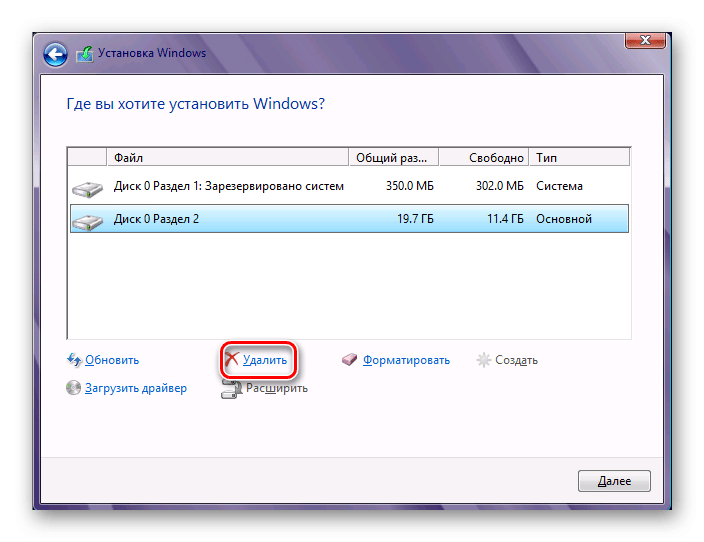Click the disc icon beside Загрузить драйвер
704x542 pixels.
74,388
